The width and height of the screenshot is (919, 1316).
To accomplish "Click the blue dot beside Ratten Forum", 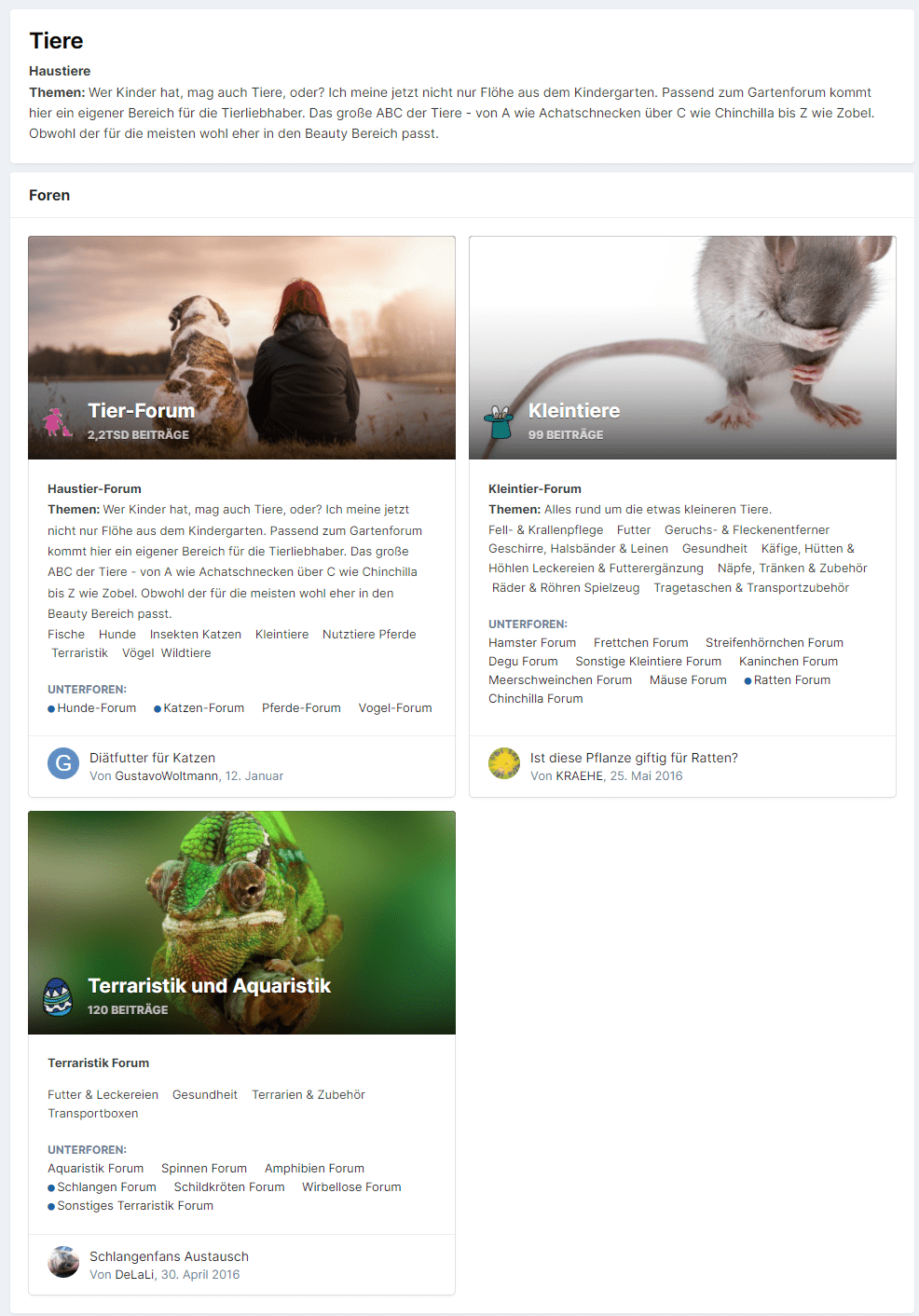I will (748, 680).
